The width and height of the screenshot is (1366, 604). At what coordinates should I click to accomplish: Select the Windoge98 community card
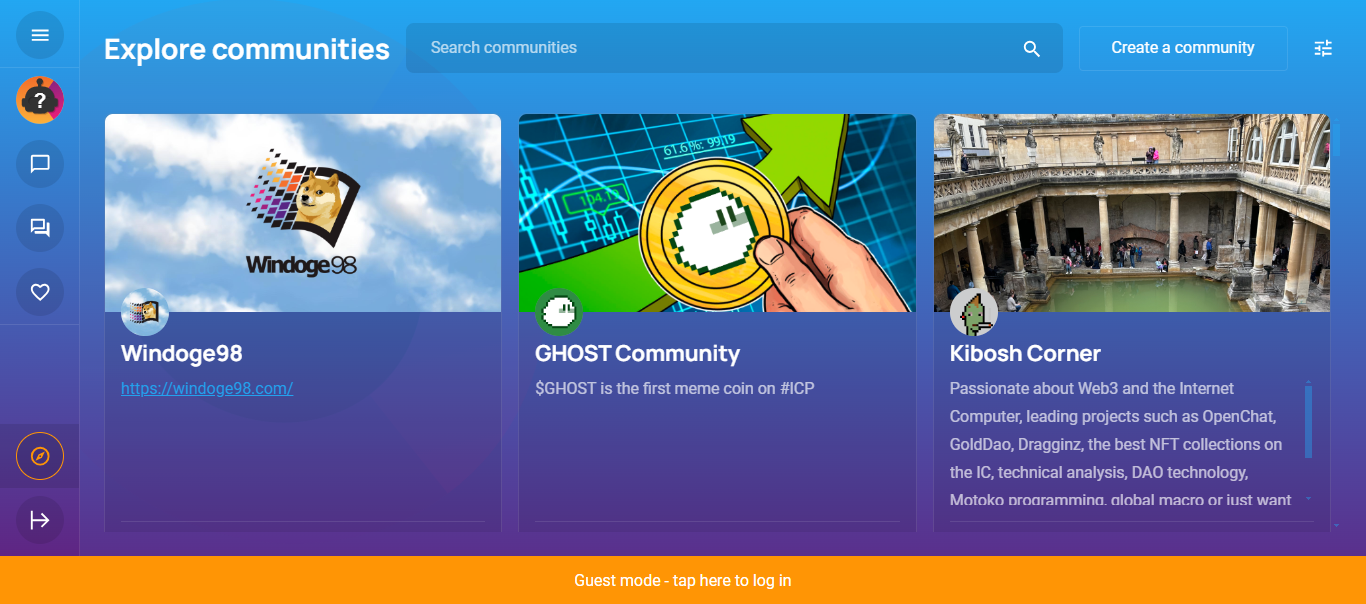click(303, 440)
